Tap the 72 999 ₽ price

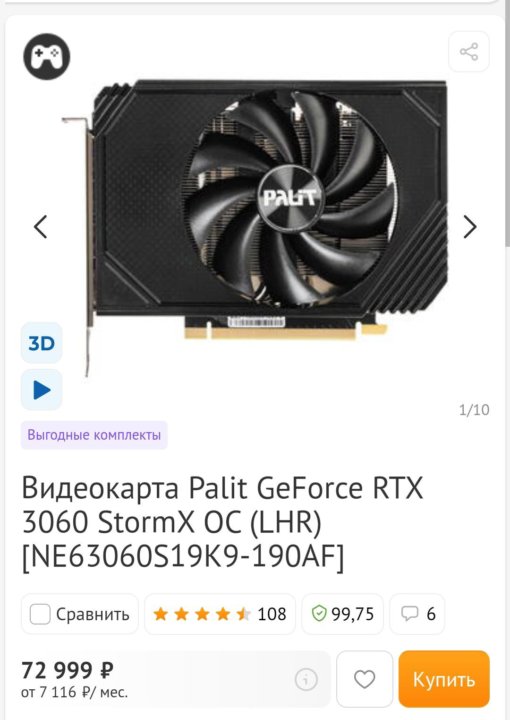click(x=67, y=670)
